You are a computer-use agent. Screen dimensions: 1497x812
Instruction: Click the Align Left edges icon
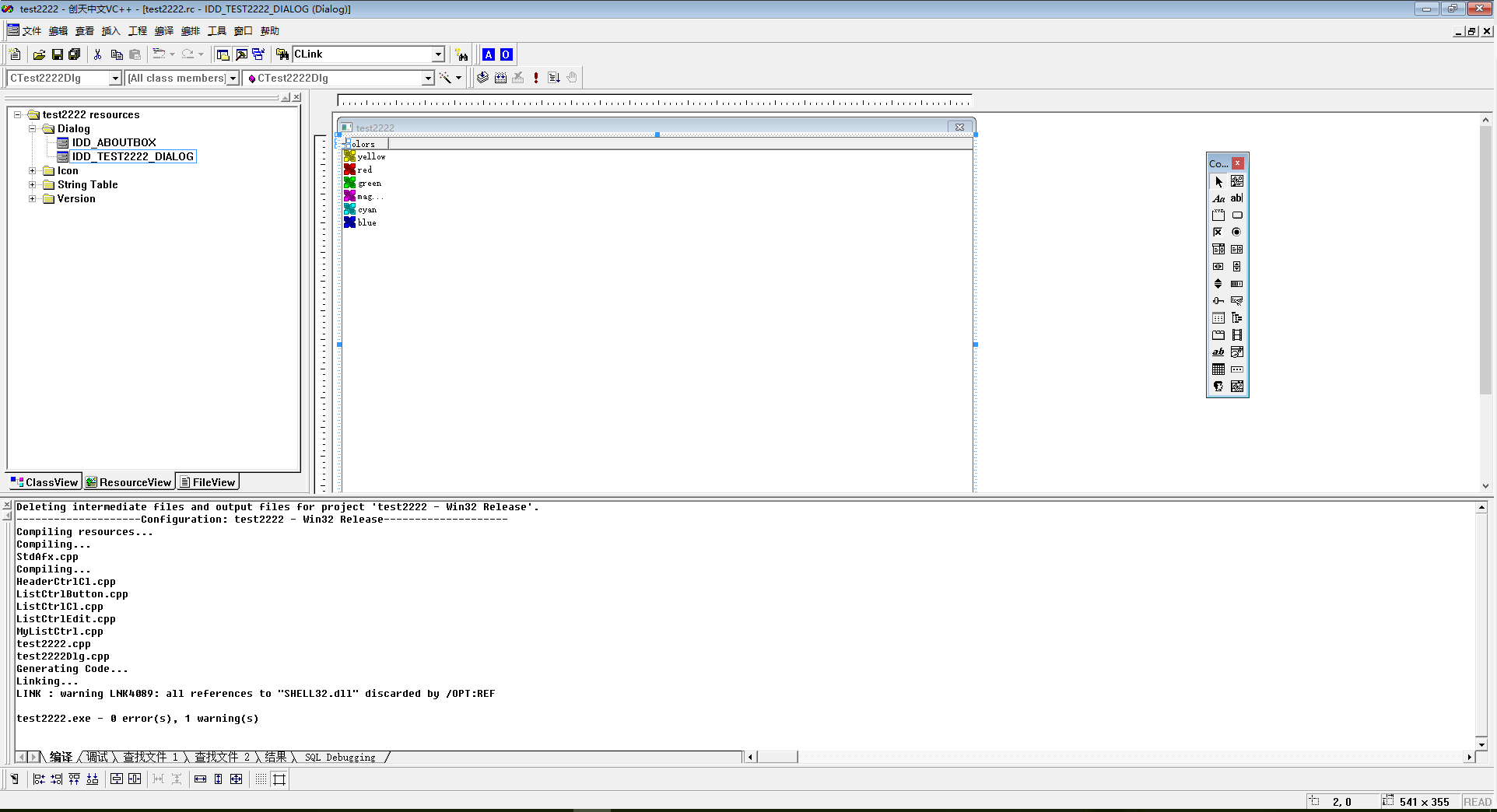click(39, 779)
